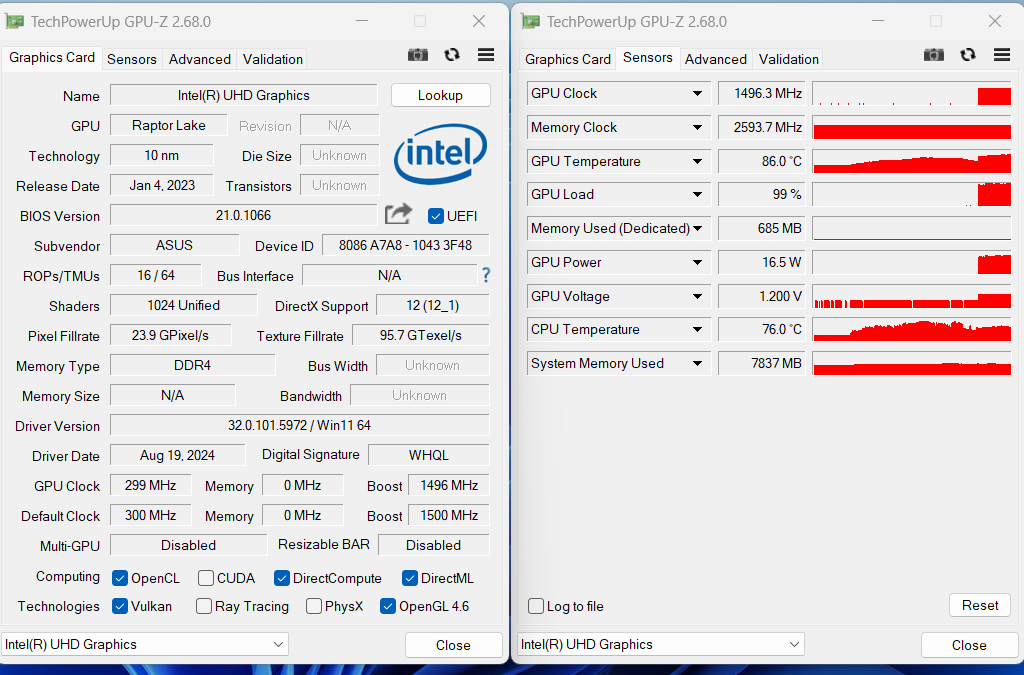Screen dimensions: 1024x675
Task: Click Close button in the Sensors window
Action: coord(969,645)
